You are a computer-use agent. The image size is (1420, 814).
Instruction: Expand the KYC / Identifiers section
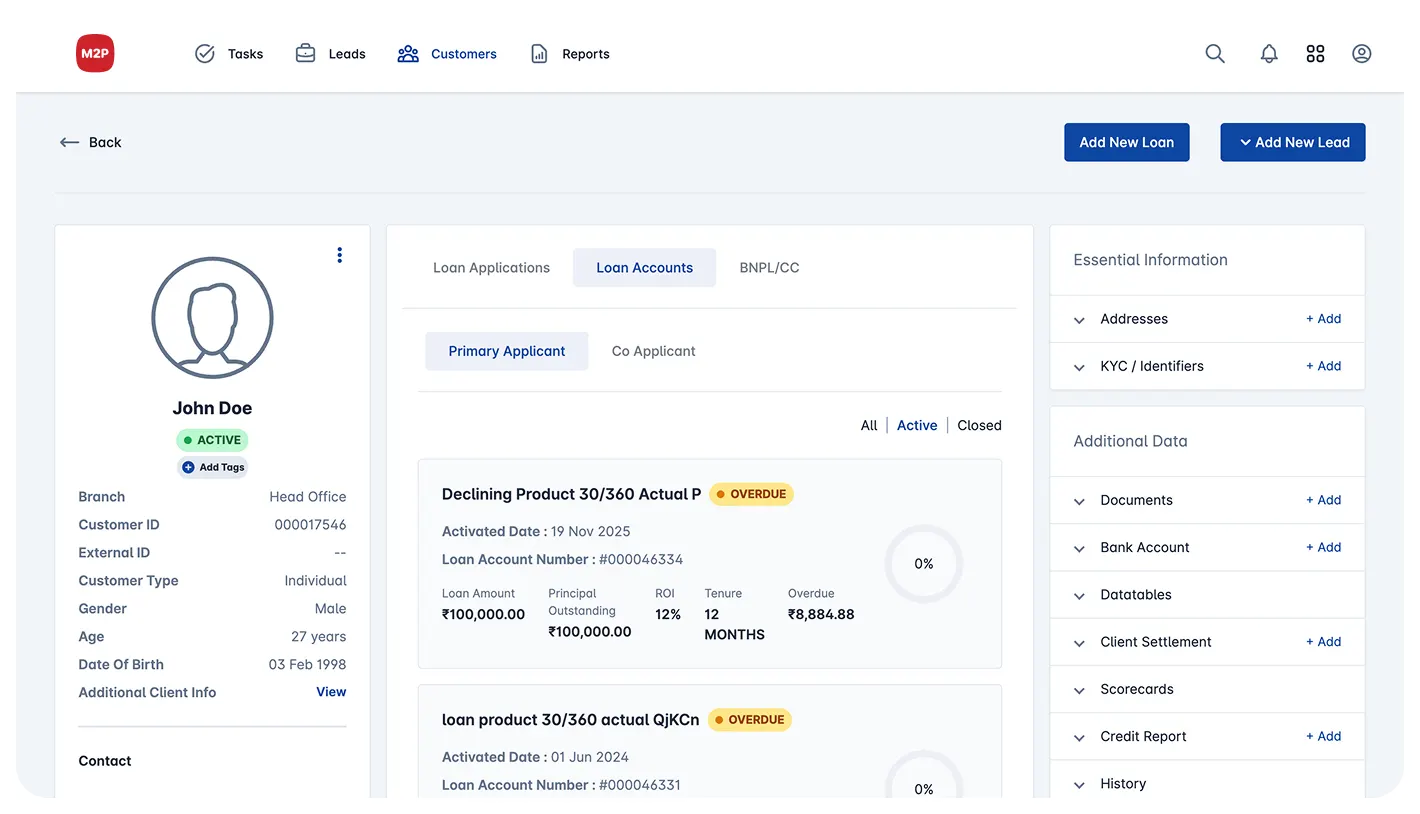tap(1079, 367)
